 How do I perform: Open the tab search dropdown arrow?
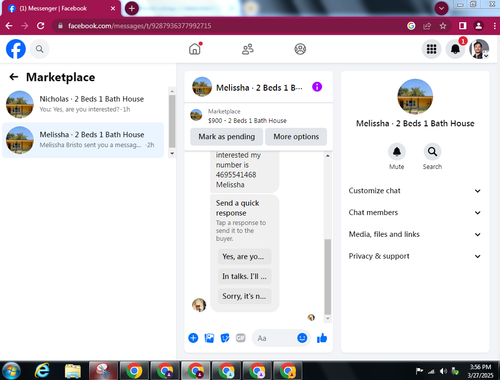tap(441, 8)
